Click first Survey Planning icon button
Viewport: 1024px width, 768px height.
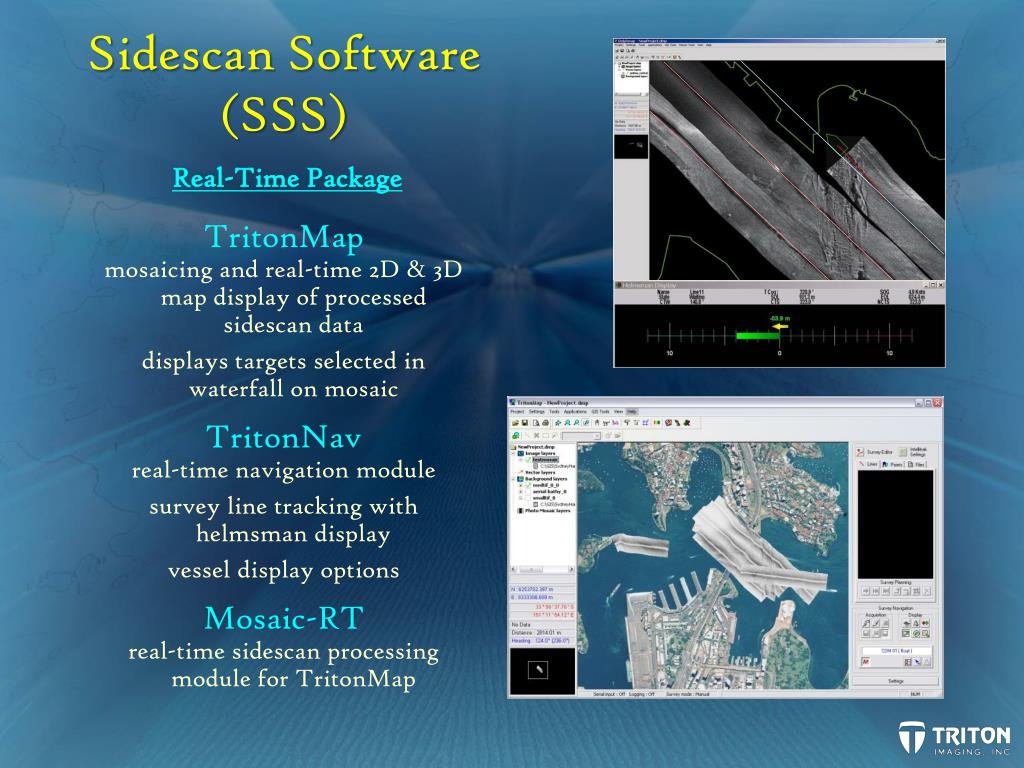click(866, 591)
